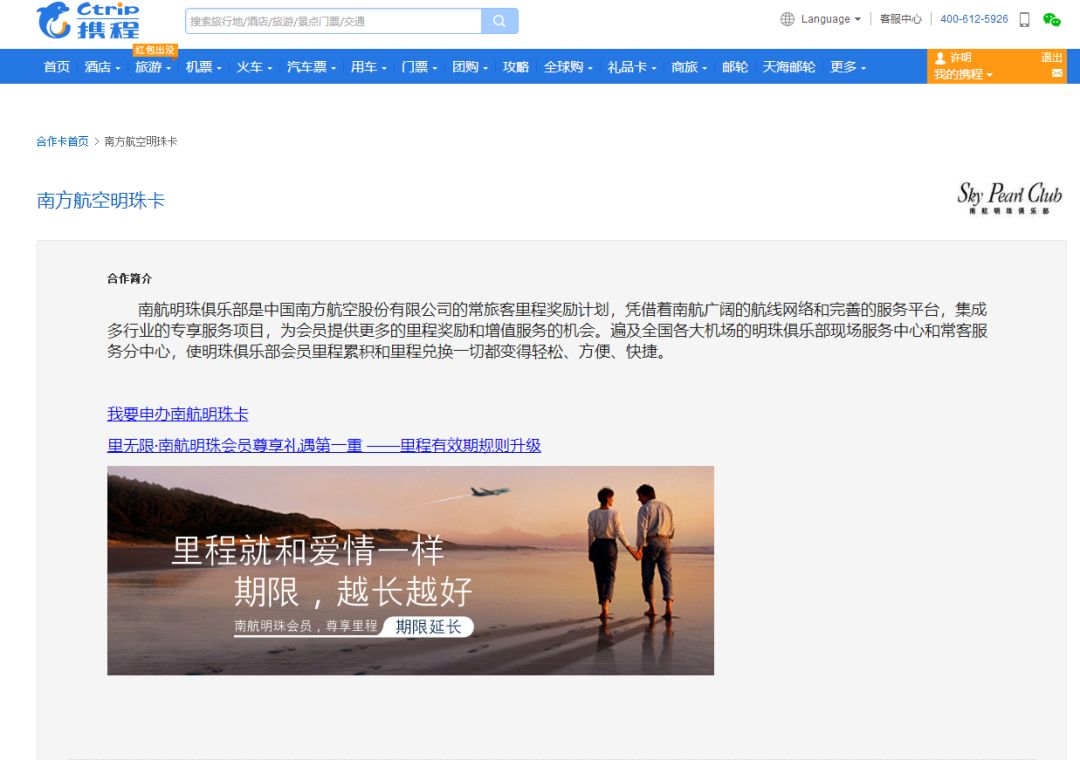Expand the 汽车票 menu dropdown
This screenshot has width=1080, height=760.
311,67
